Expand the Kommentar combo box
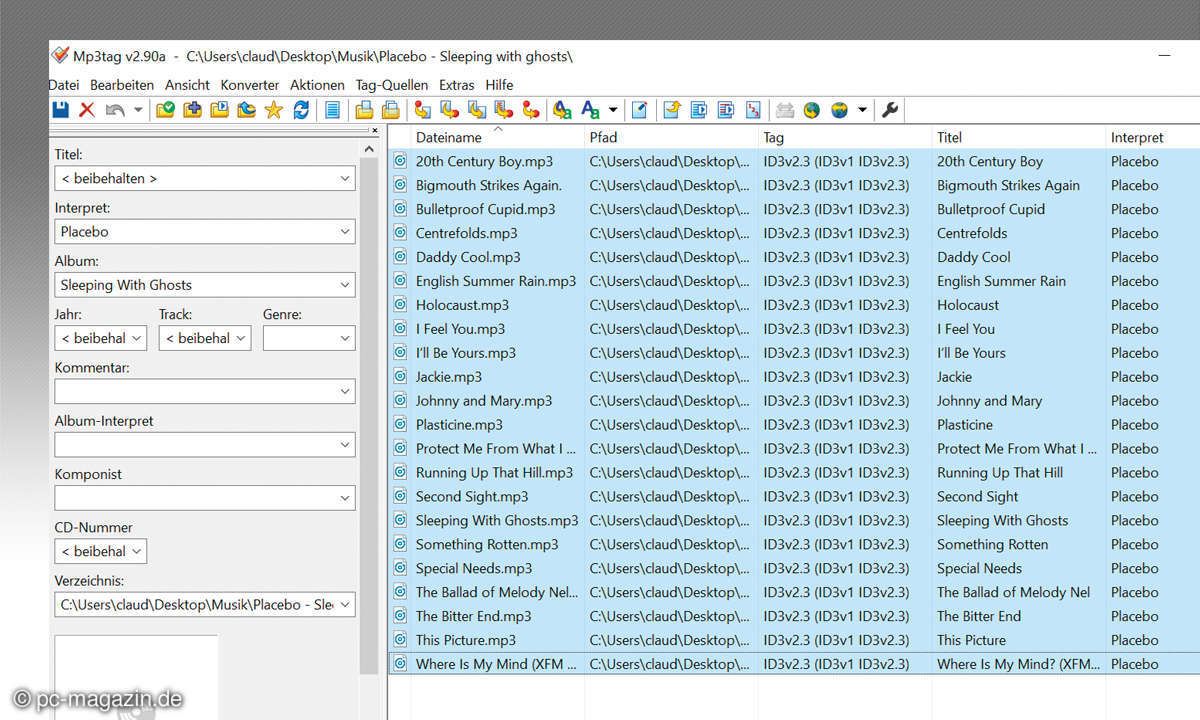 tap(344, 391)
